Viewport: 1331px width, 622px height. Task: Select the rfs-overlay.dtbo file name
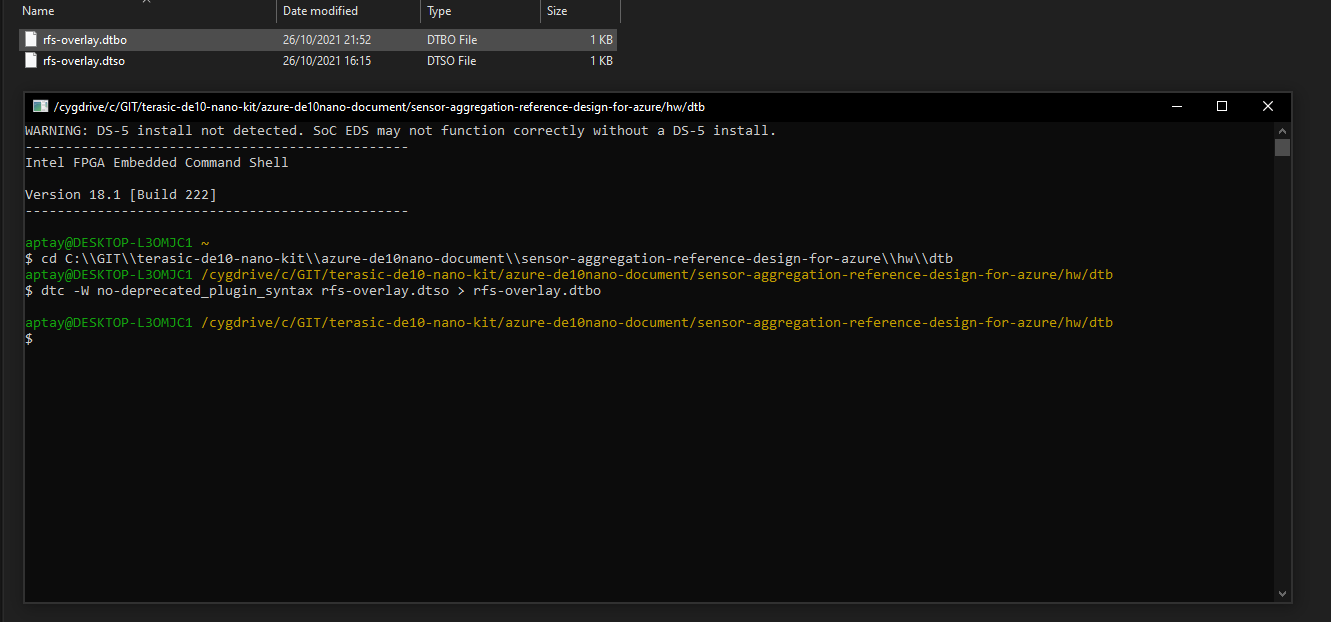click(85, 40)
